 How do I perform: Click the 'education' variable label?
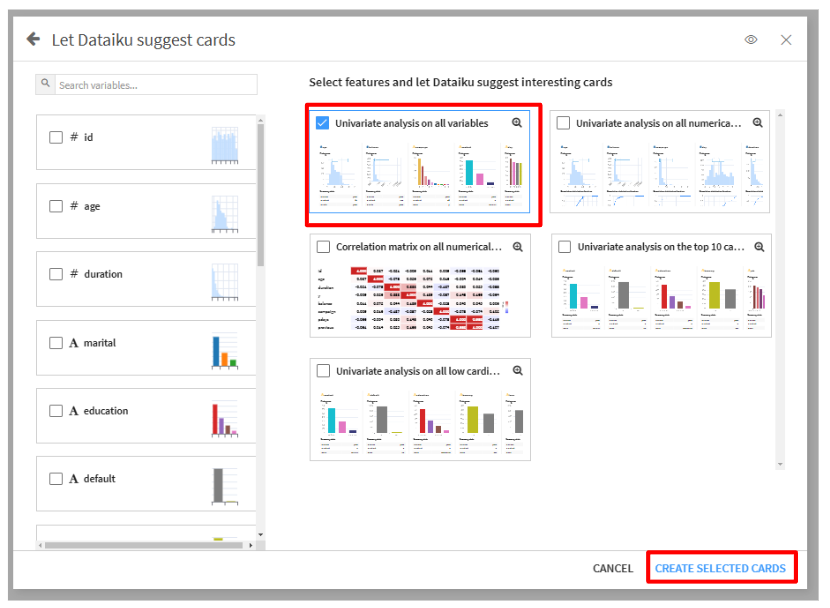pyautogui.click(x=106, y=411)
